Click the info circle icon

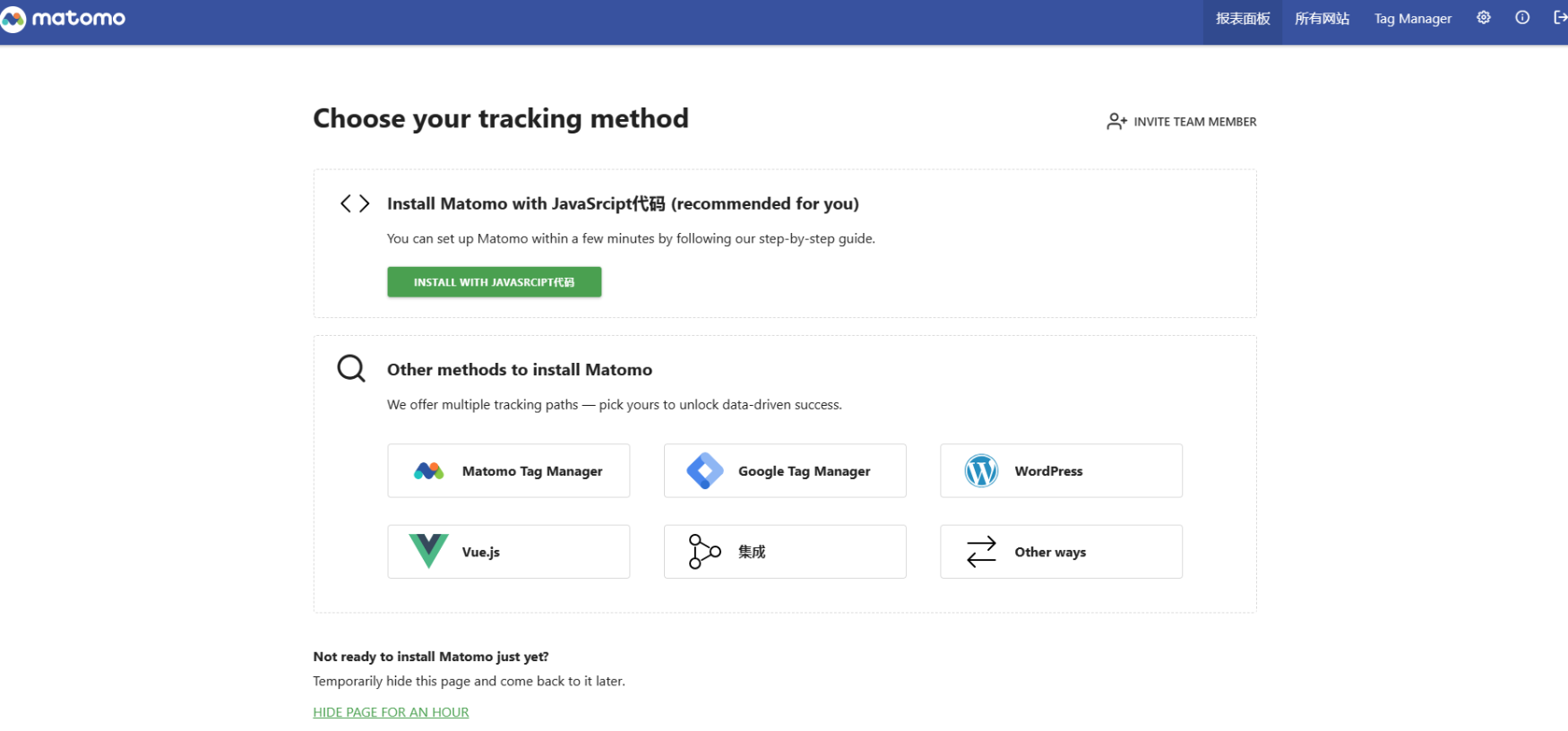coord(1522,18)
